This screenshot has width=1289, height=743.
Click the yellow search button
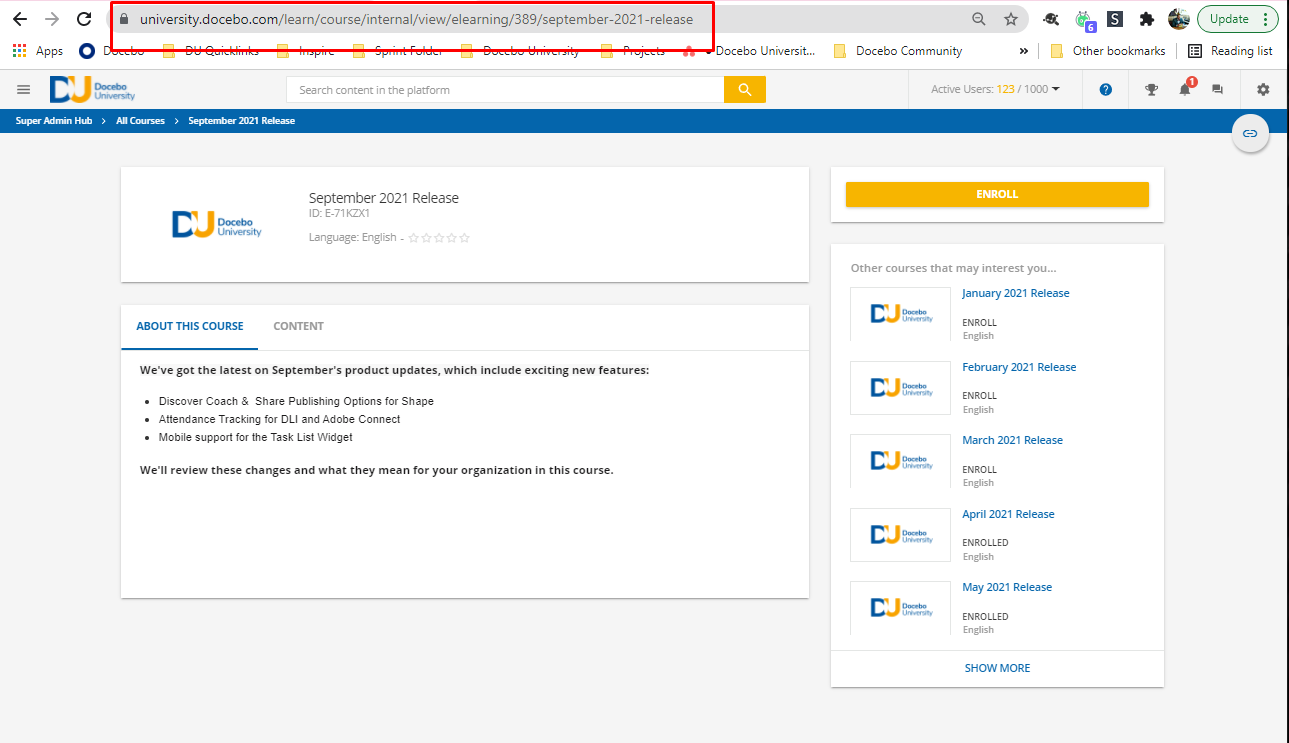[x=745, y=90]
